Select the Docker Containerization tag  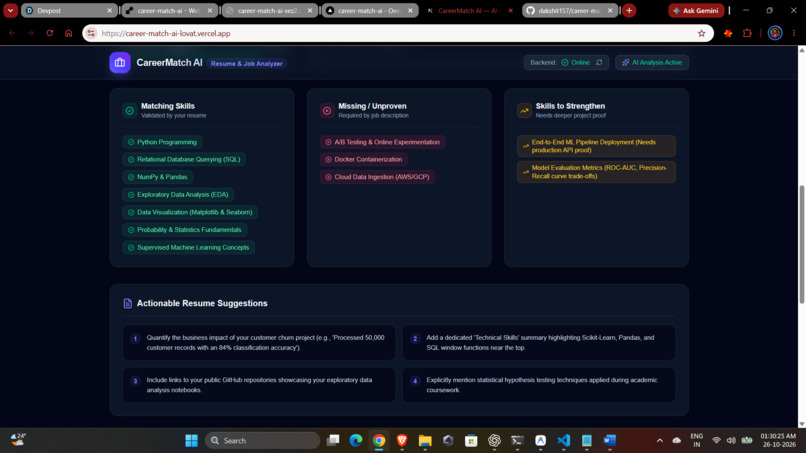pyautogui.click(x=364, y=159)
